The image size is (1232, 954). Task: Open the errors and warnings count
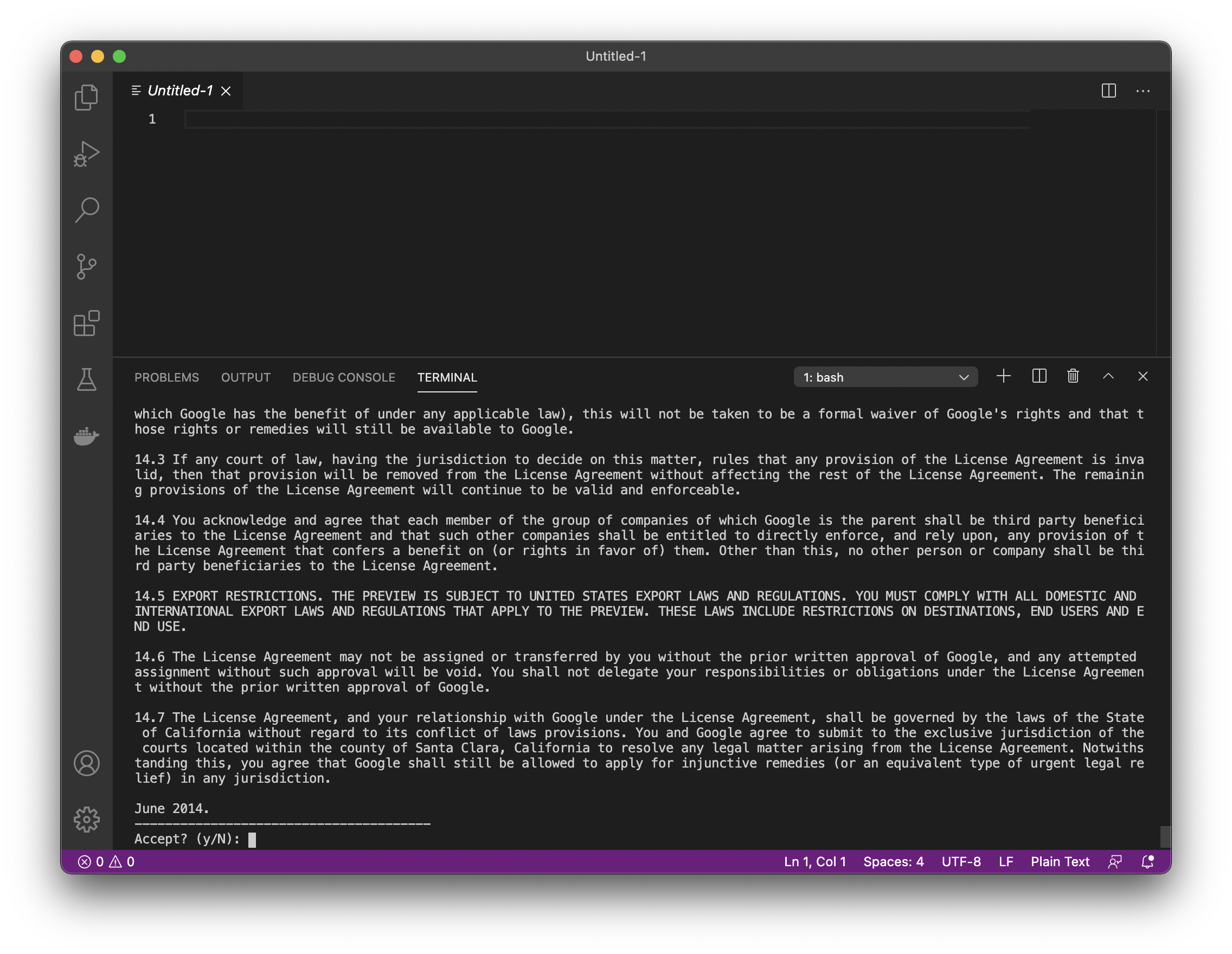106,861
